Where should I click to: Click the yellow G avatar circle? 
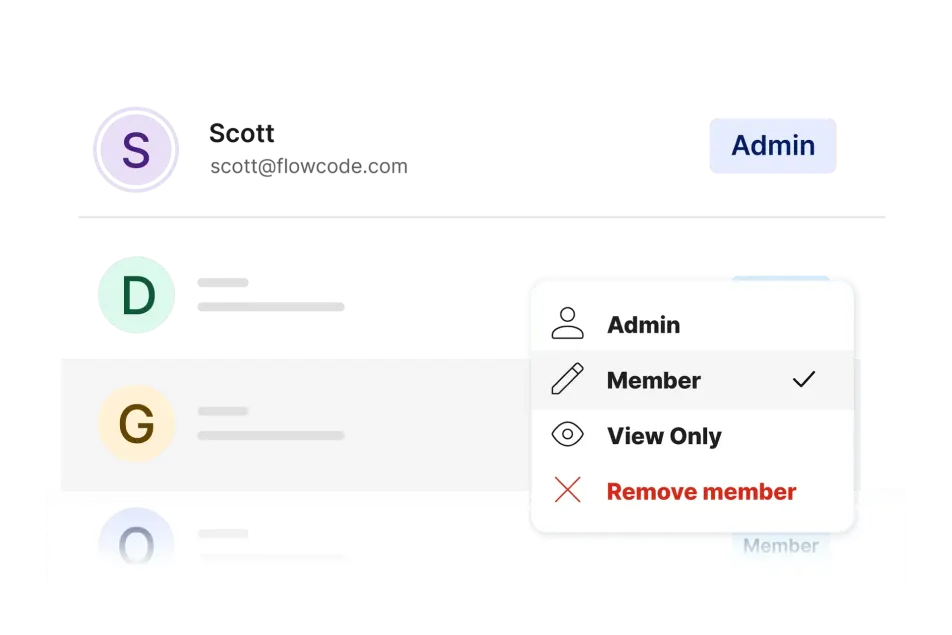tap(136, 424)
